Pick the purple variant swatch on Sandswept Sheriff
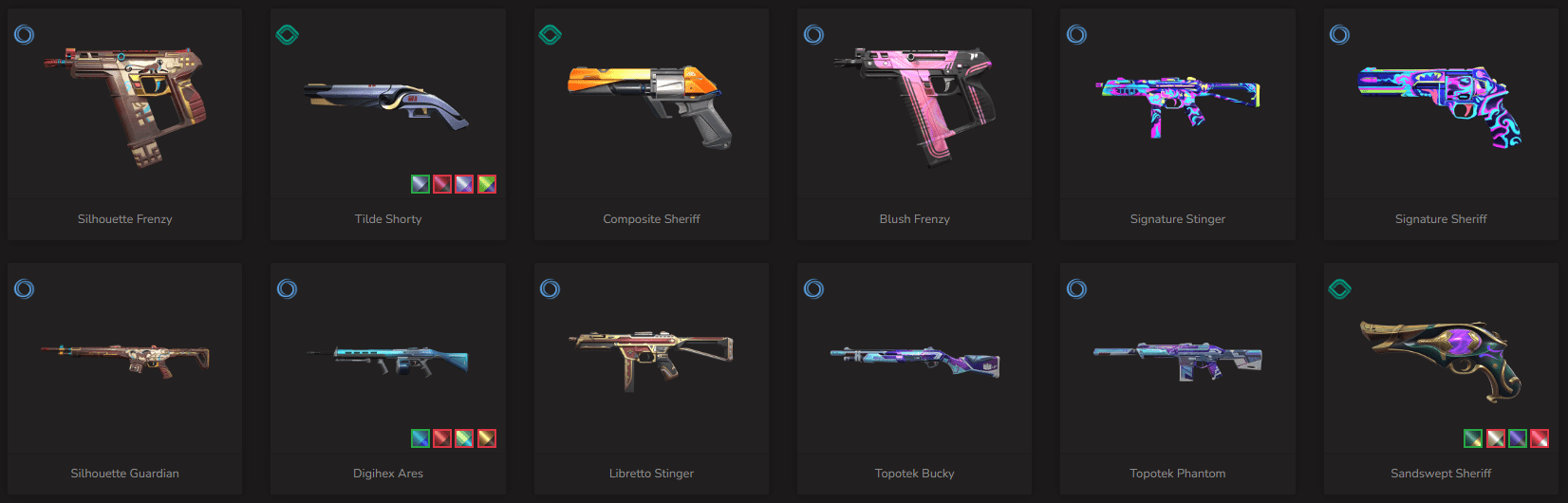1568x503 pixels. click(1518, 438)
